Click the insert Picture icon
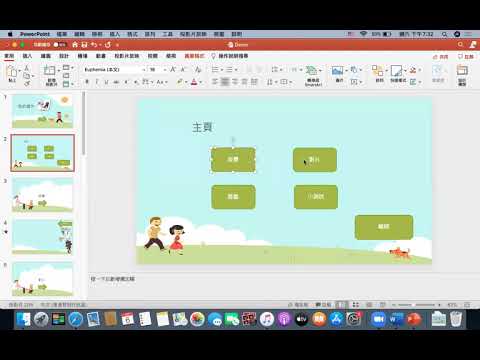Image resolution: width=480 pixels, height=360 pixels. pyautogui.click(x=337, y=71)
